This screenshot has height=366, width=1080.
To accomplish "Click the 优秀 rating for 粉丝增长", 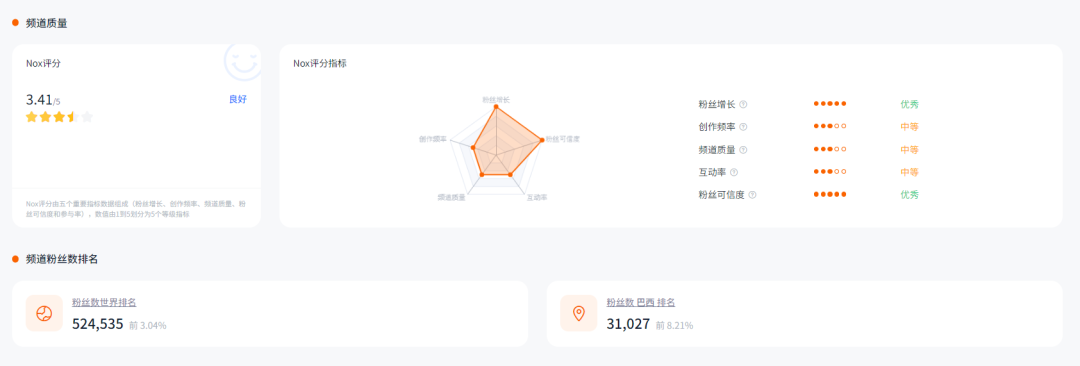I will tap(909, 105).
